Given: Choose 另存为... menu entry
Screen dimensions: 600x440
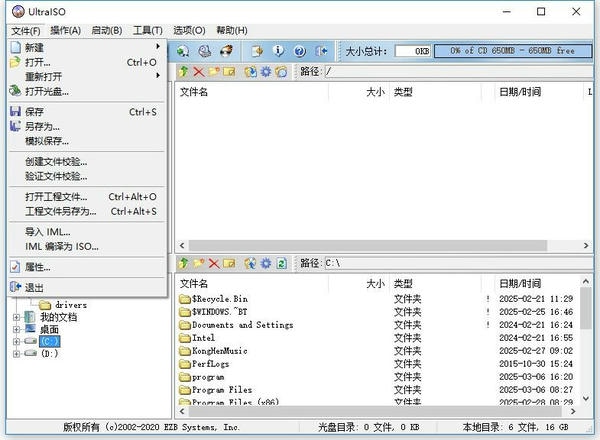Looking at the screenshot, I should (87, 126).
